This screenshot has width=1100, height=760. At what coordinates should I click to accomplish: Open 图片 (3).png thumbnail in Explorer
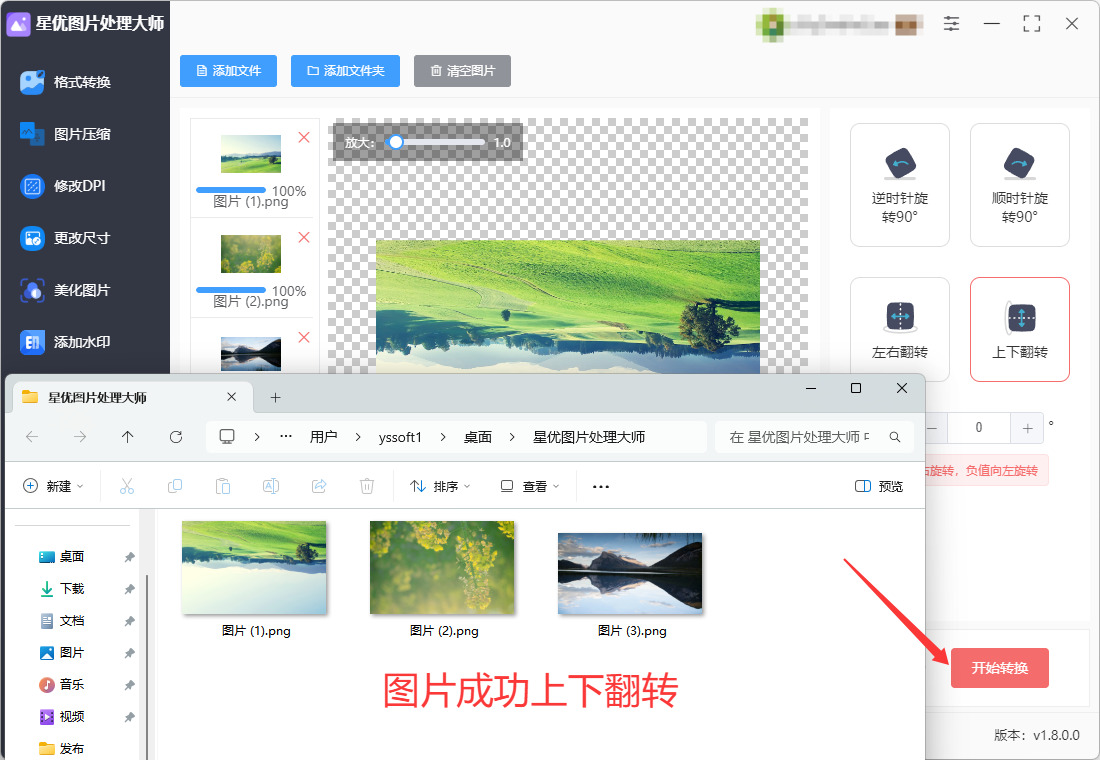pos(630,574)
